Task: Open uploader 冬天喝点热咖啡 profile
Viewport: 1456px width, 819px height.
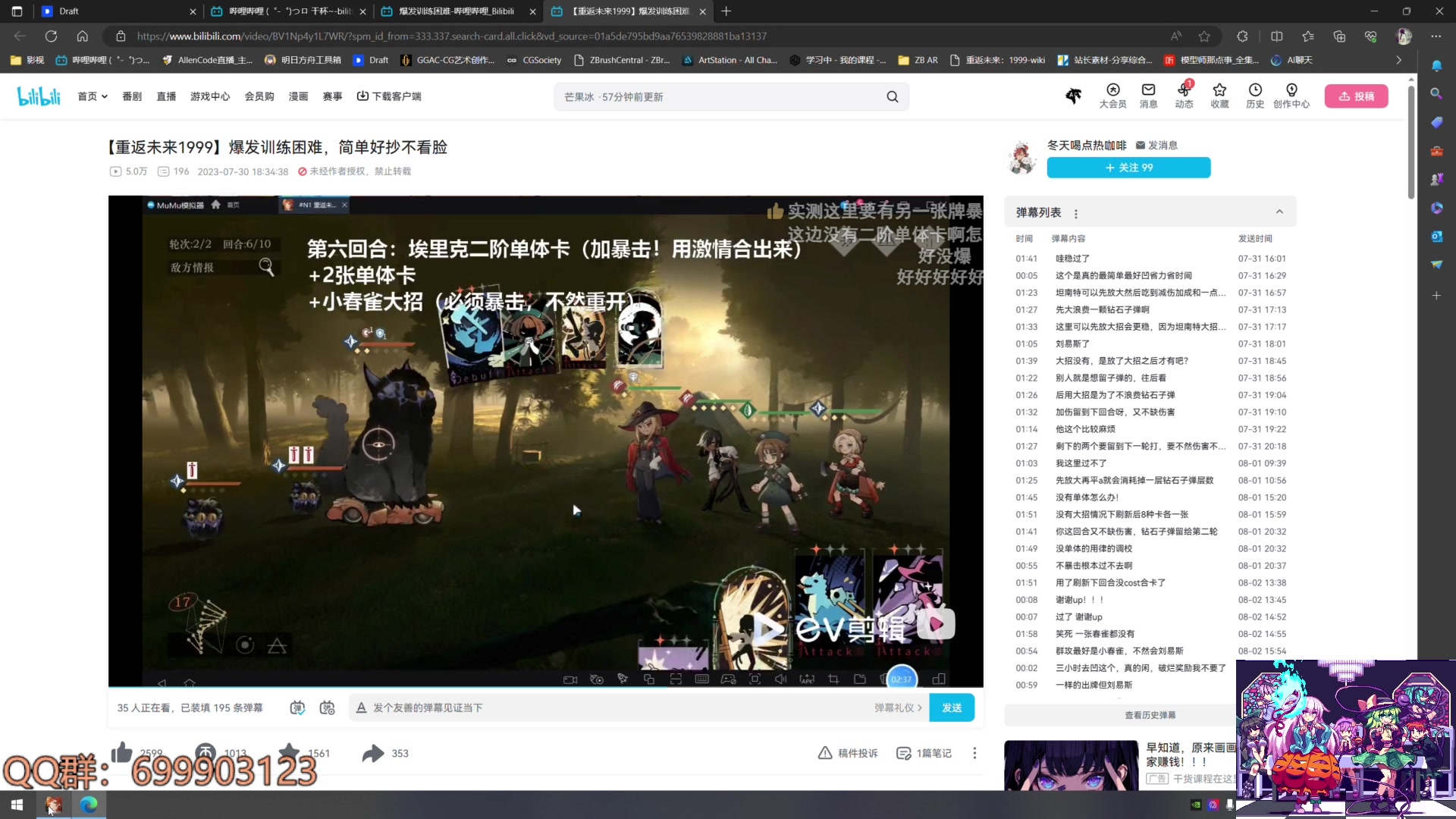Action: (1087, 145)
